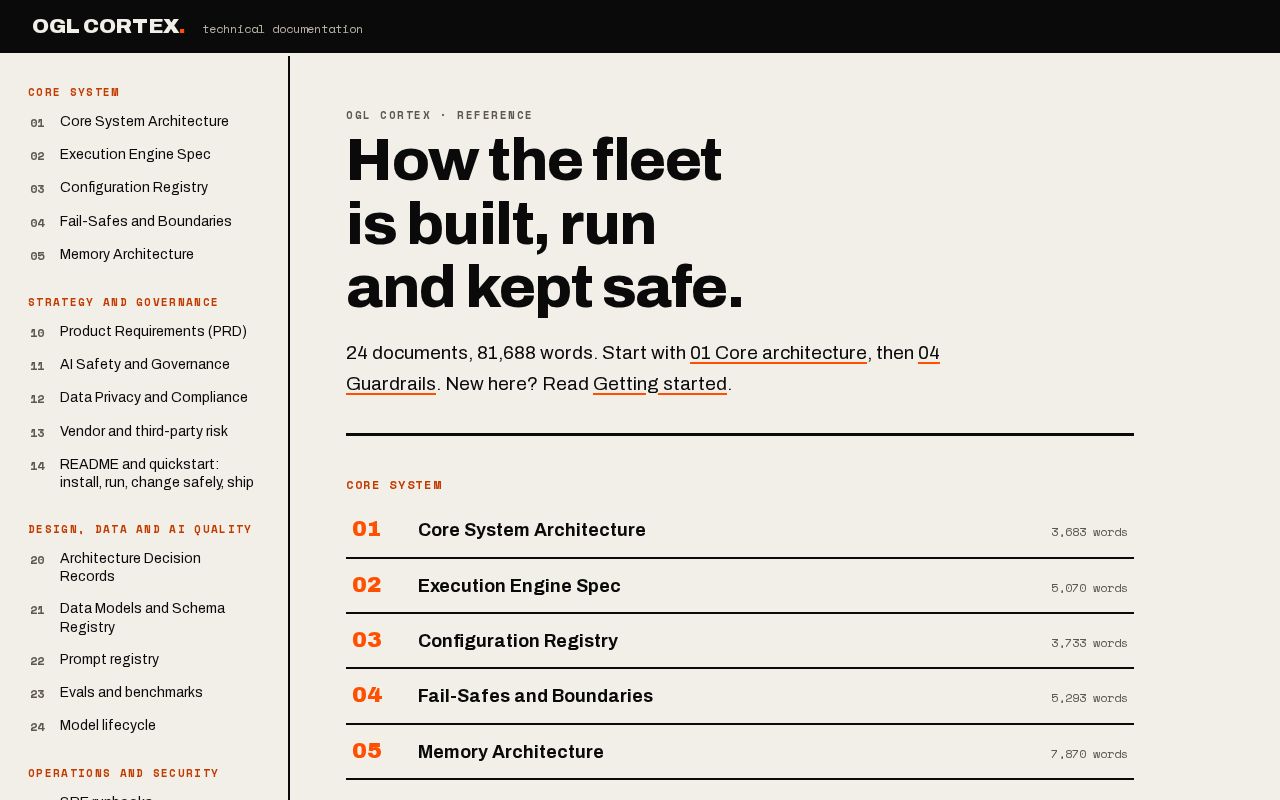Click the '3,683 words' count
Viewport: 1280px width, 800px height.
coord(1089,532)
